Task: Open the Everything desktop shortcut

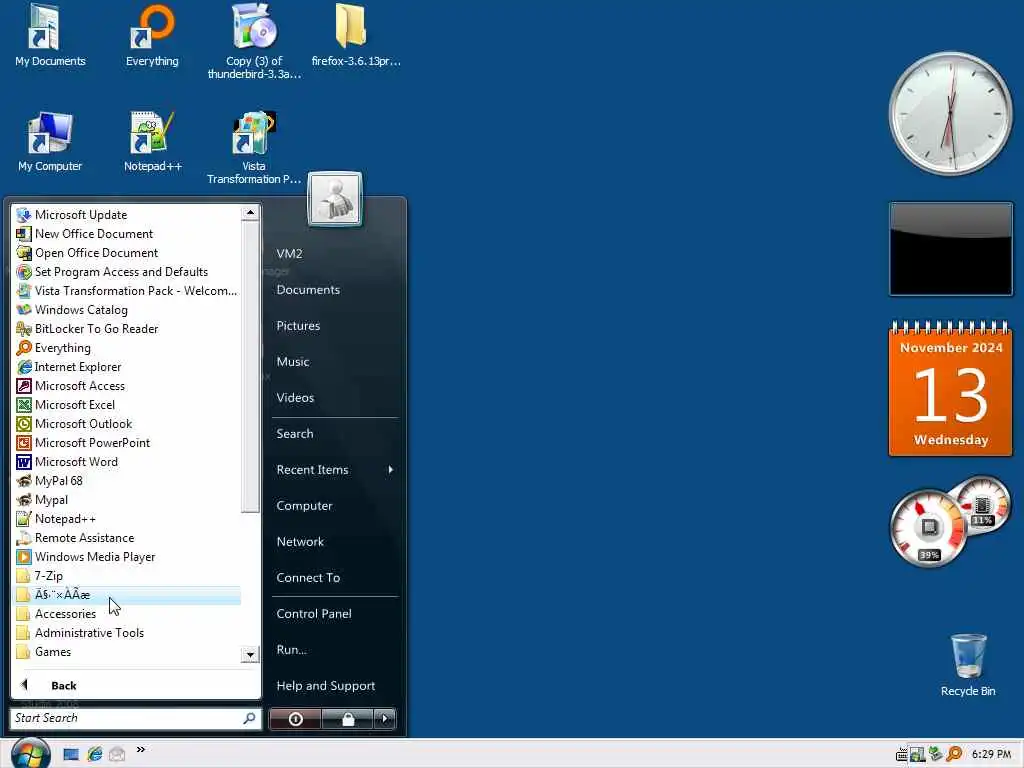Action: (152, 36)
